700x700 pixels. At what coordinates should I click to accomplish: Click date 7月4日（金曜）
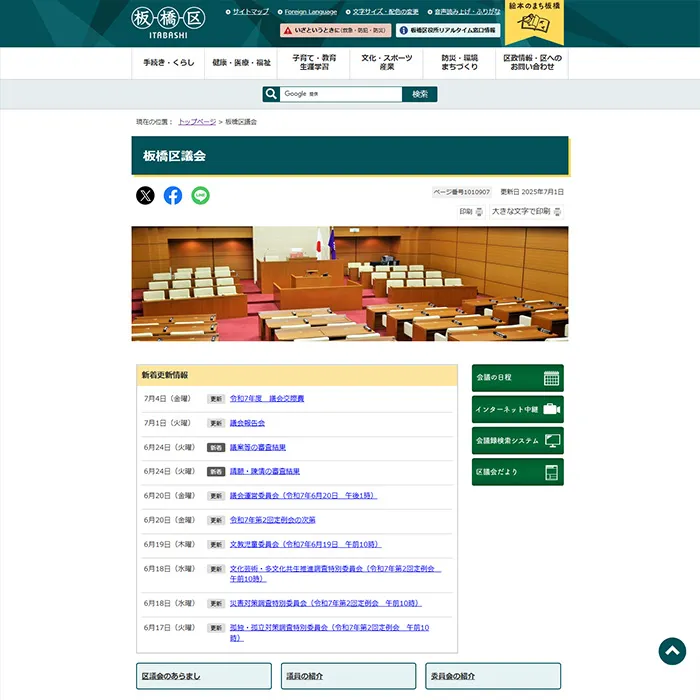[167, 399]
